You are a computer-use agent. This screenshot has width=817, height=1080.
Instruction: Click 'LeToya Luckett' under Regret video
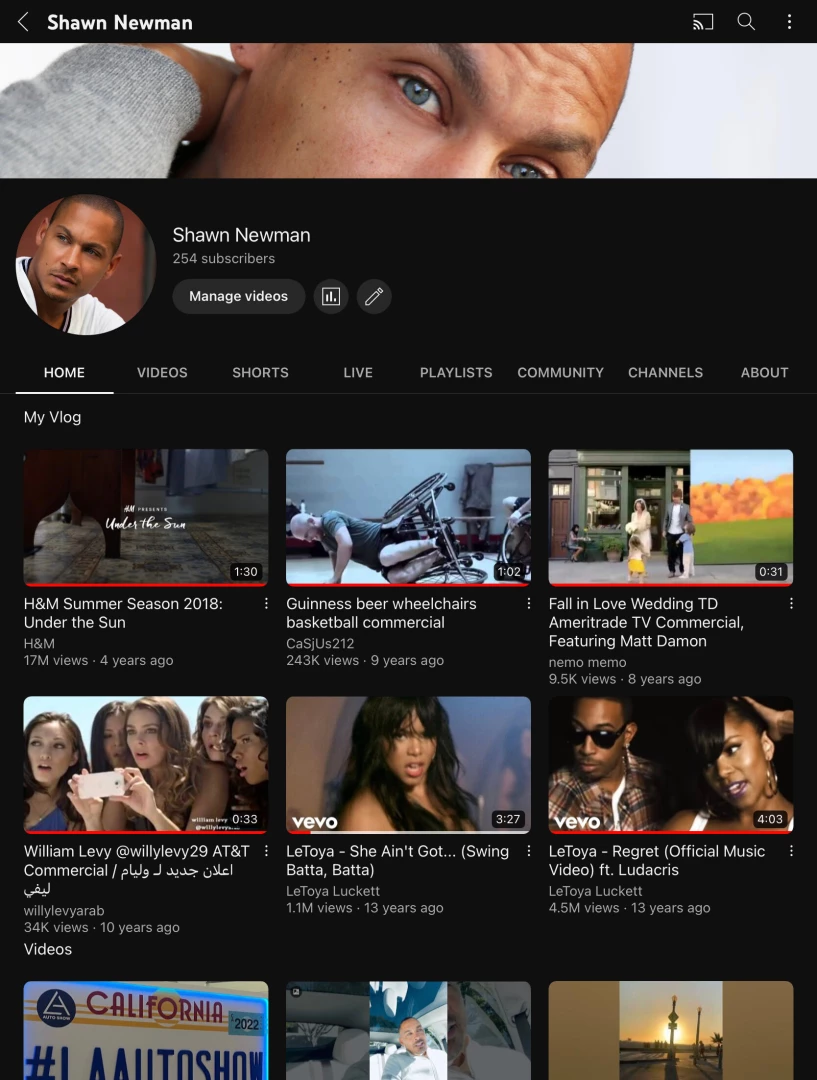[x=595, y=891]
